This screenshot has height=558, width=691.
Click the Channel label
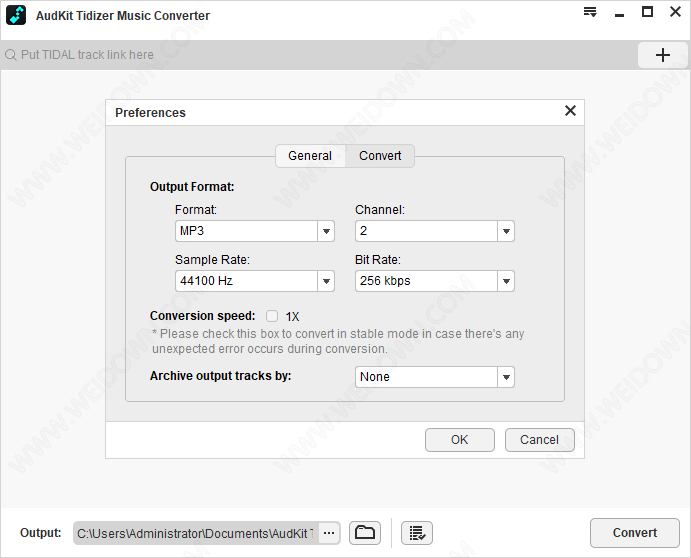[379, 210]
